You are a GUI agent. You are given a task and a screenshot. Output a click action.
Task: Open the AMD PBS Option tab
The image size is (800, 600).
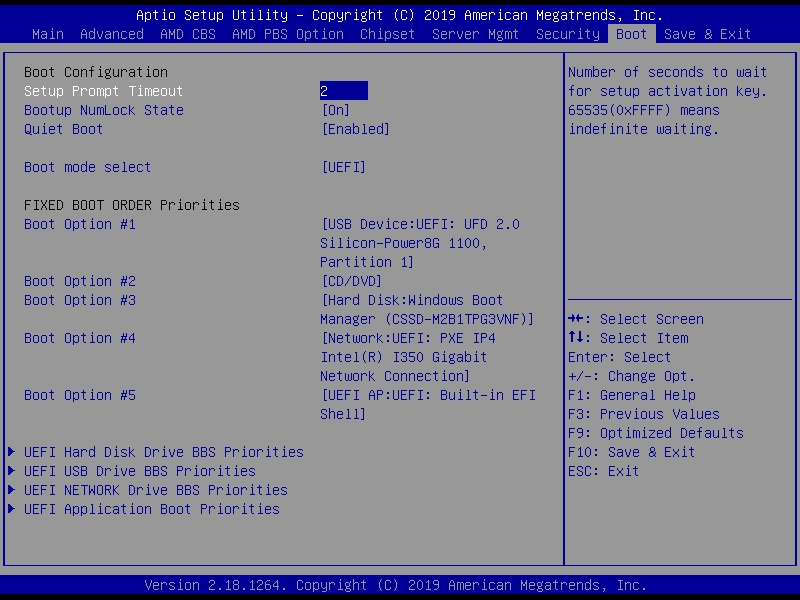(288, 34)
